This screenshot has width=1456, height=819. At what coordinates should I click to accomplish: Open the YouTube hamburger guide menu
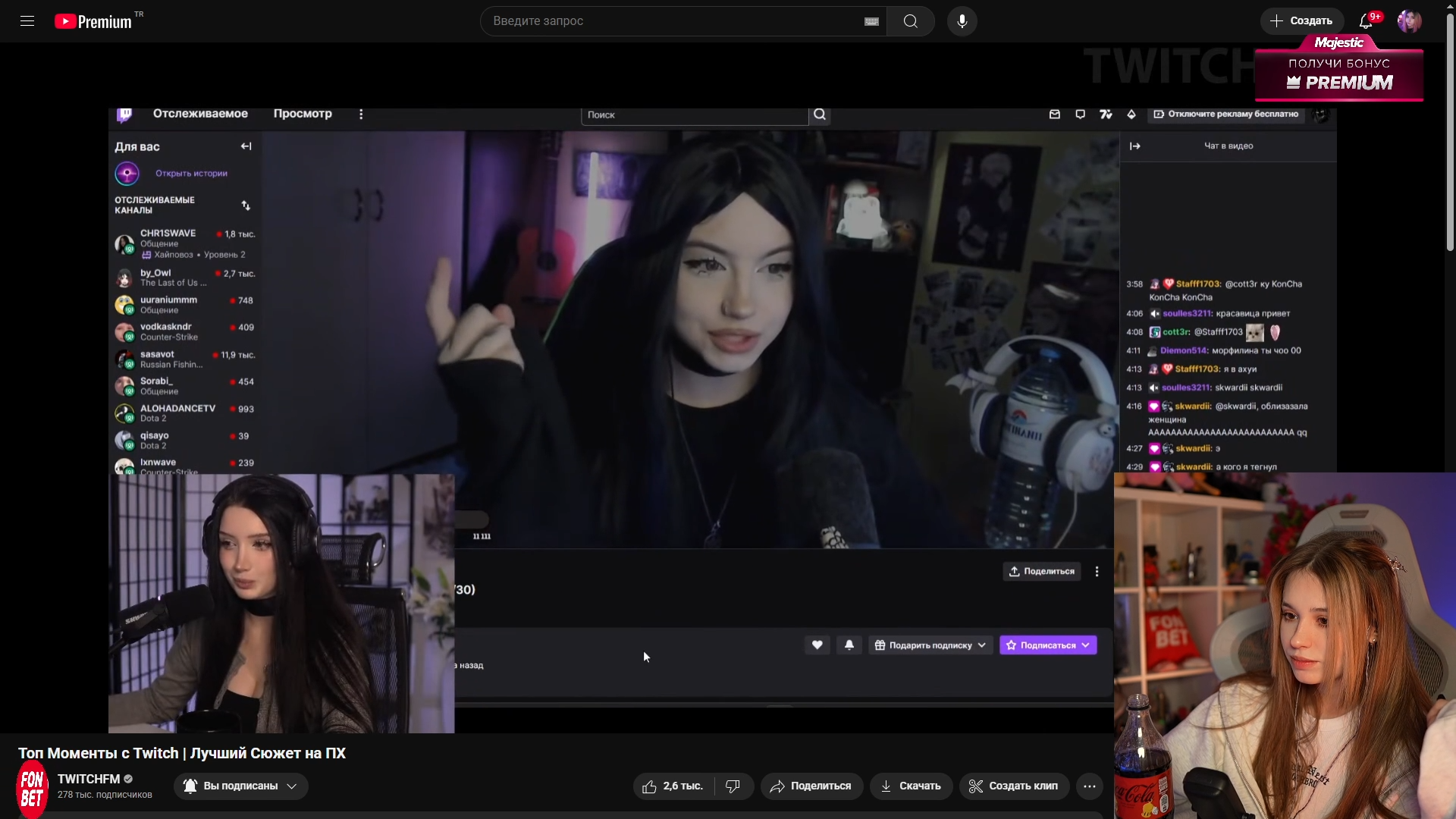[x=27, y=21]
